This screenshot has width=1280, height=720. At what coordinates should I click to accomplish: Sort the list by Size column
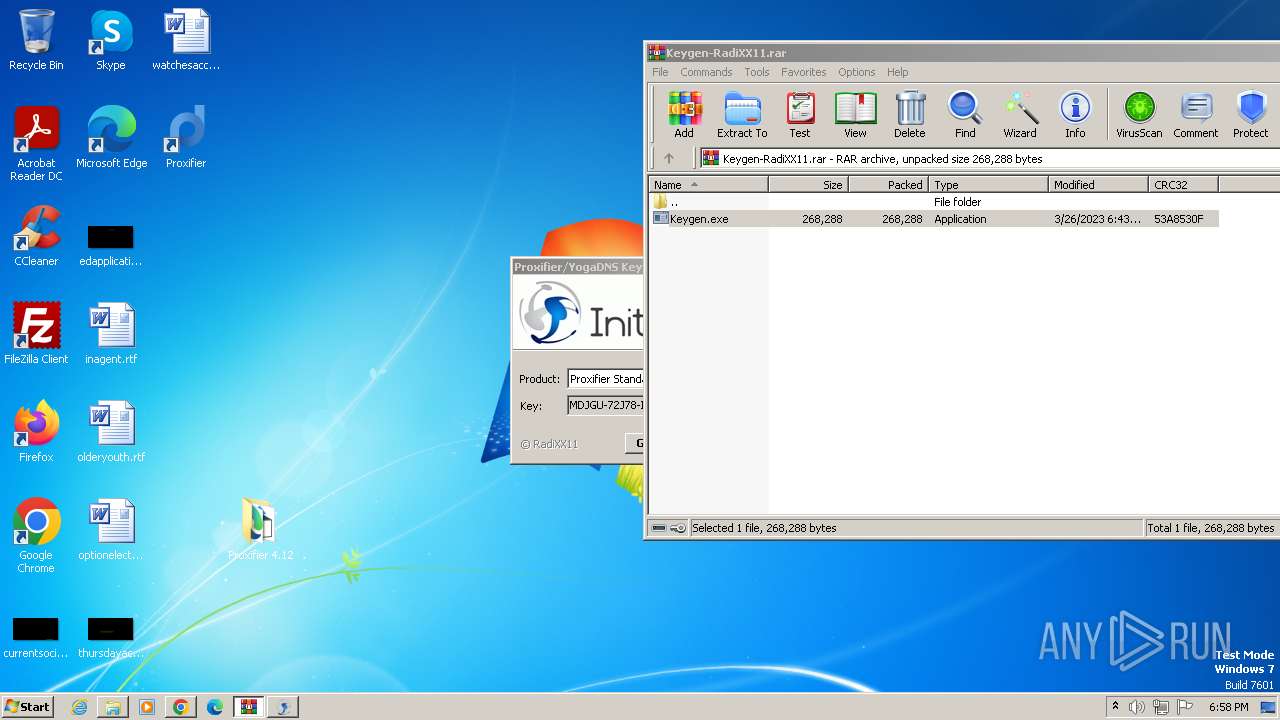pos(809,185)
